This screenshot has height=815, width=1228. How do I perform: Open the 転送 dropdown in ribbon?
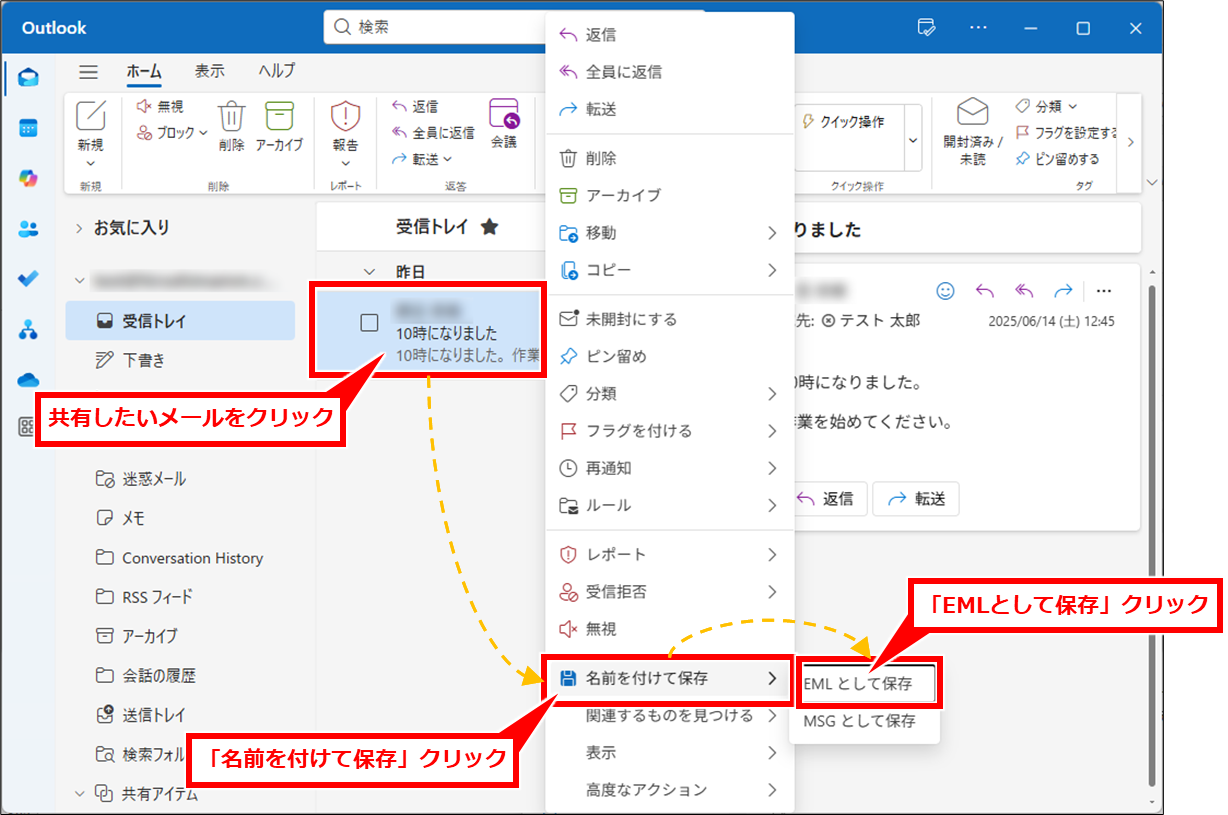[x=447, y=159]
